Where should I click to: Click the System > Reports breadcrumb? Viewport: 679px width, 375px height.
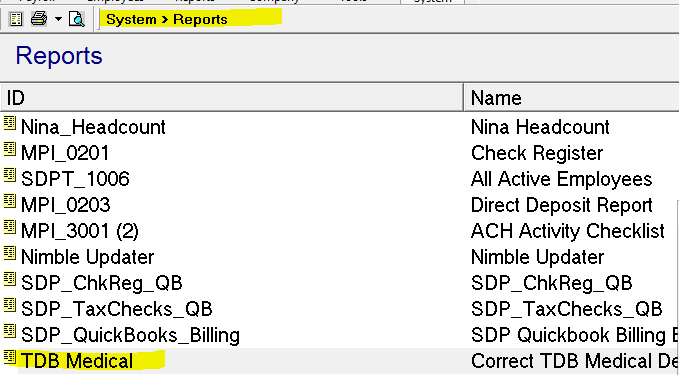coord(167,19)
